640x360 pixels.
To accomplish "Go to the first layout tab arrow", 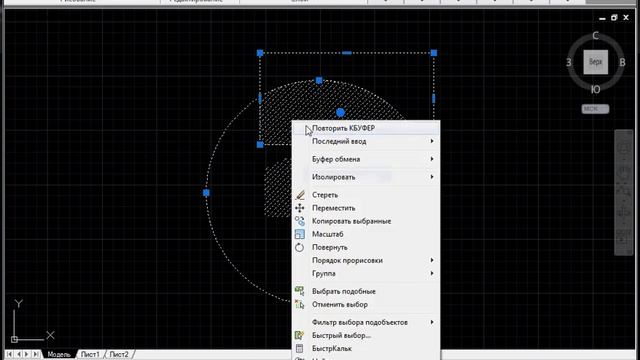I will tap(9, 354).
